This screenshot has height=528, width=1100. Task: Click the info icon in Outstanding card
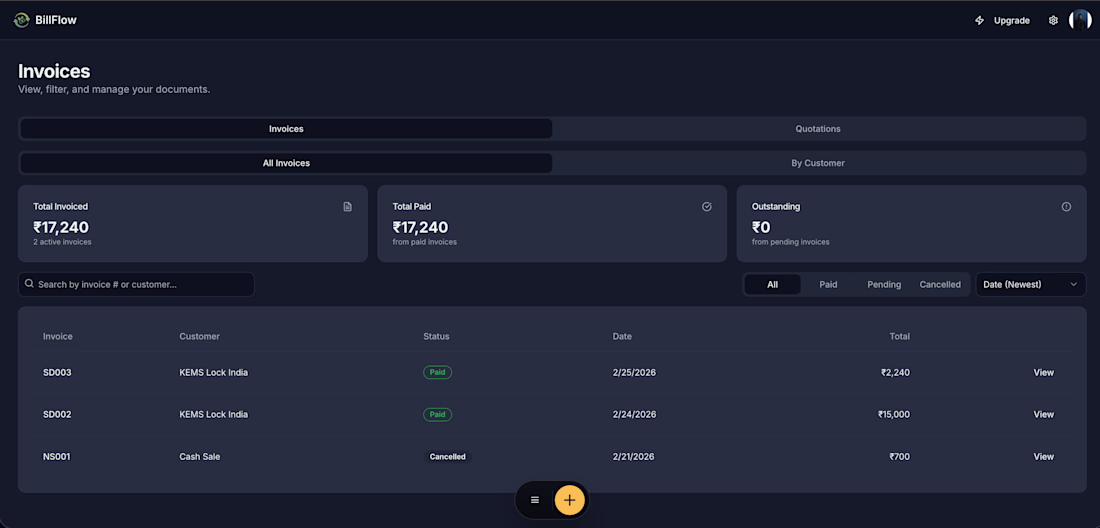click(1066, 207)
